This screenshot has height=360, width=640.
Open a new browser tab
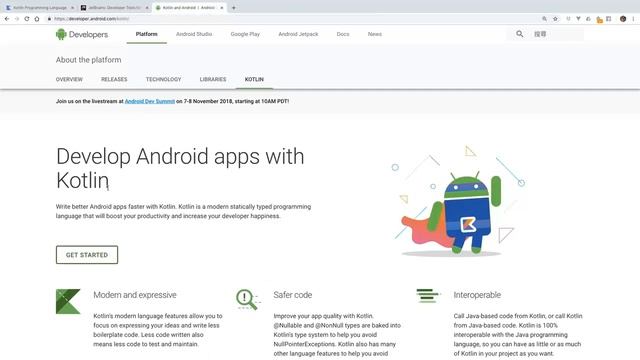click(233, 8)
